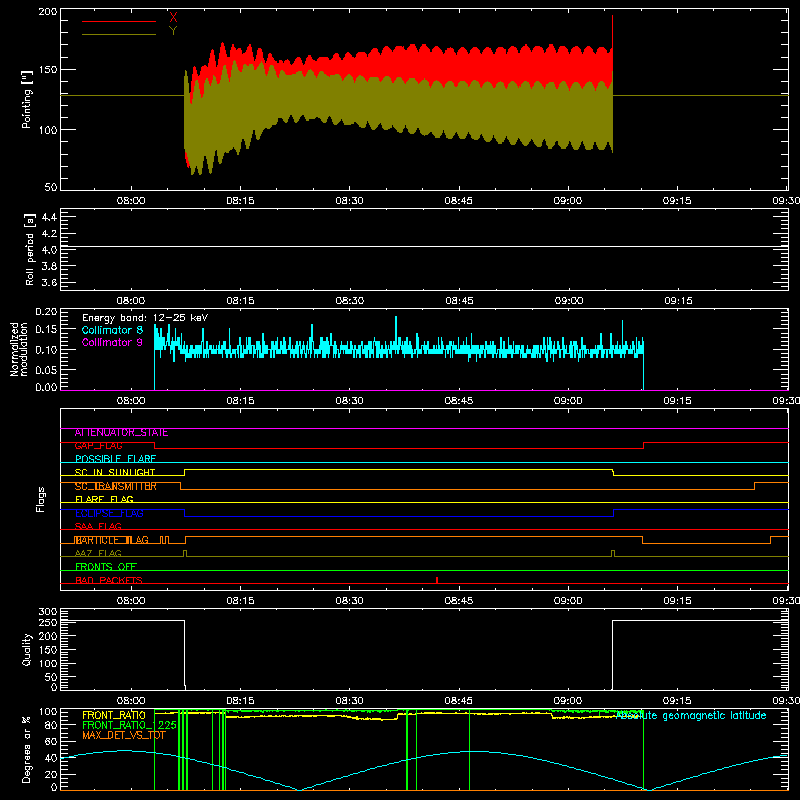
Task: Select the SC_TRANSMITTER flag label
Action: point(115,486)
